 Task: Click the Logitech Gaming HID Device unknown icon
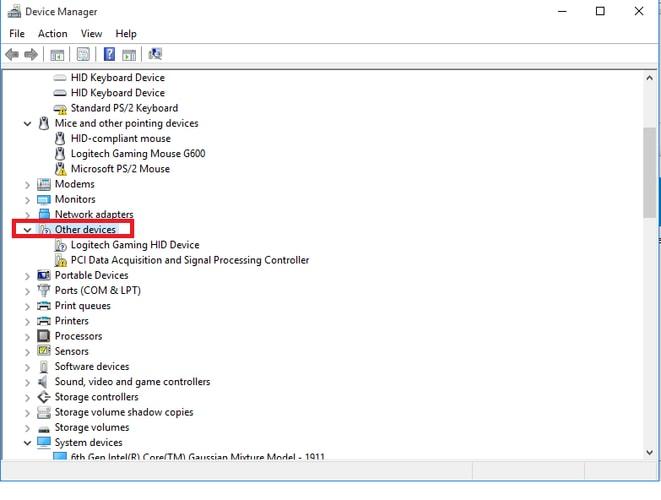60,245
